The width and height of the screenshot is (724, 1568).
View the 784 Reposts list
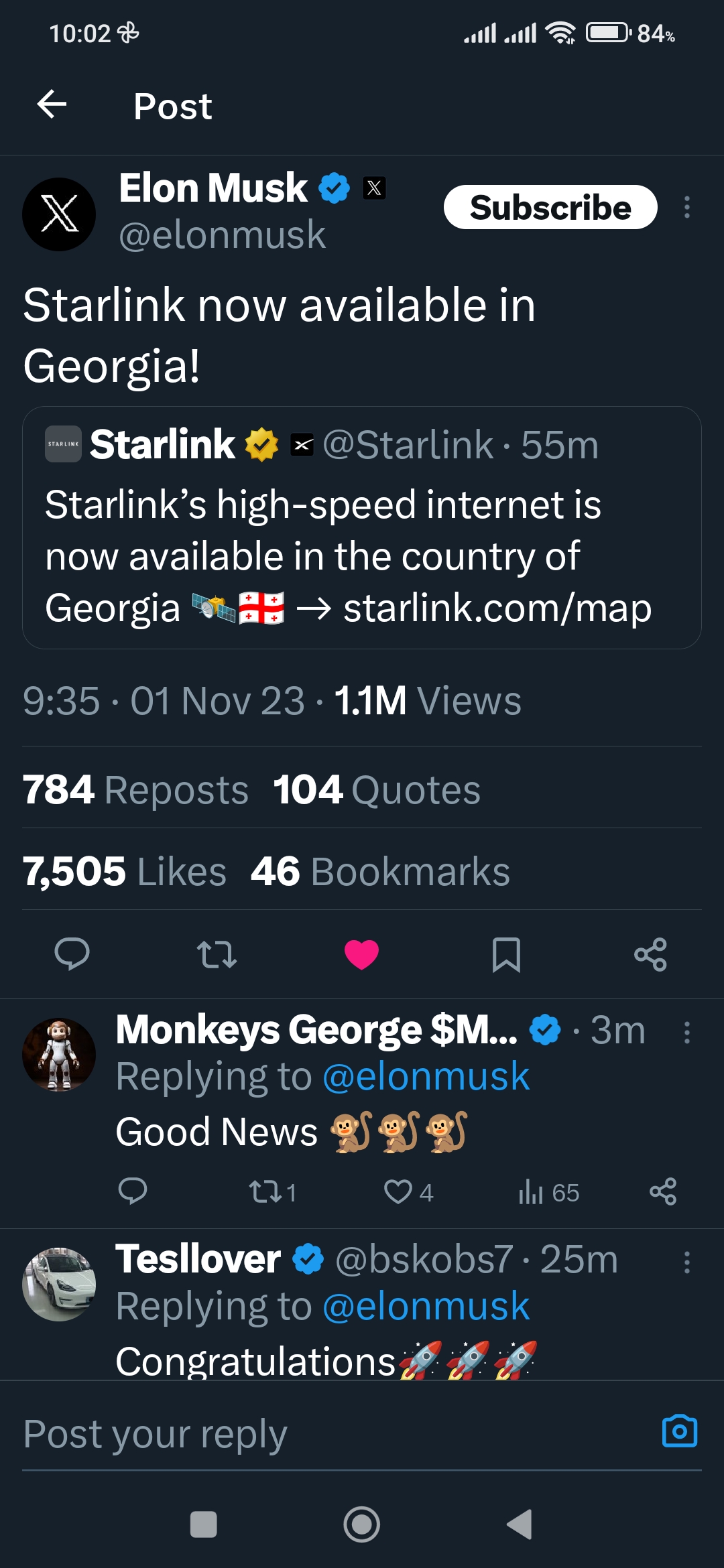click(x=135, y=789)
